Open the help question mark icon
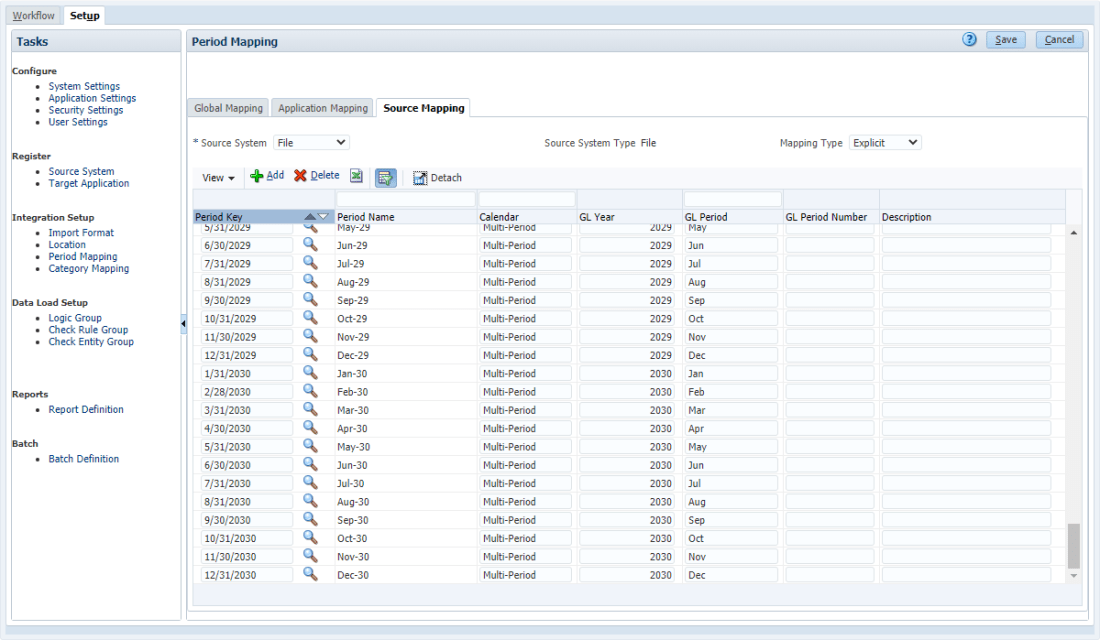This screenshot has height=640, width=1100. pyautogui.click(x=969, y=40)
